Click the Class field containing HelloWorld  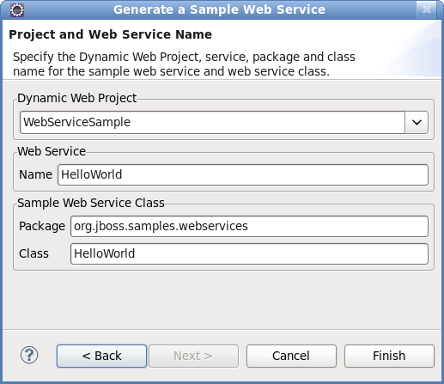[x=249, y=254]
